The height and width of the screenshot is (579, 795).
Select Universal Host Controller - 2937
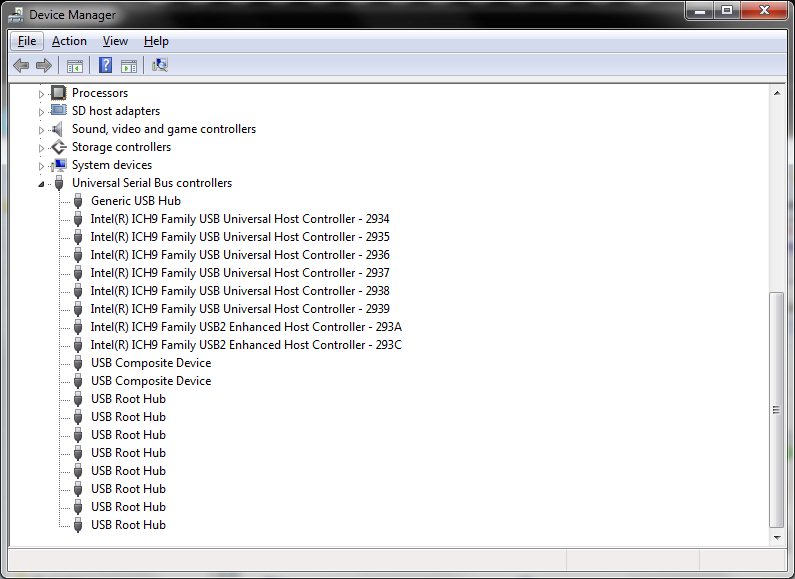[240, 273]
